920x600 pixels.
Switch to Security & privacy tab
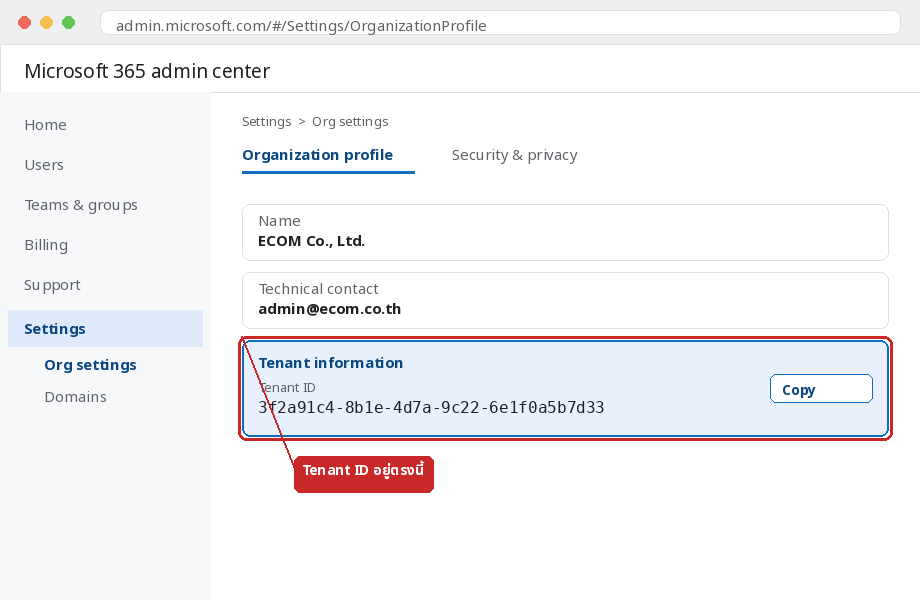(515, 155)
